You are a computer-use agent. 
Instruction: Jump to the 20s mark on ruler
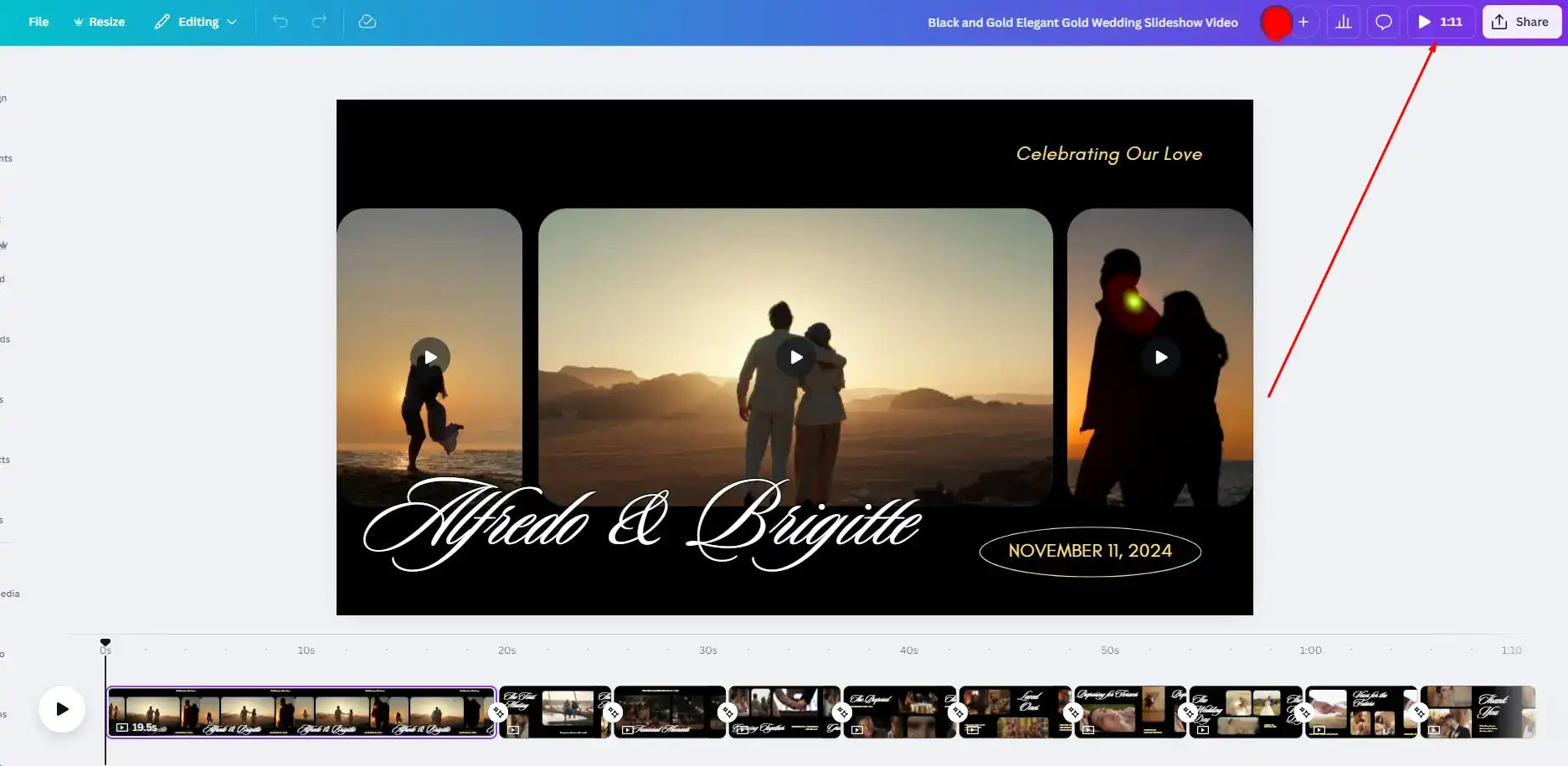tap(507, 650)
